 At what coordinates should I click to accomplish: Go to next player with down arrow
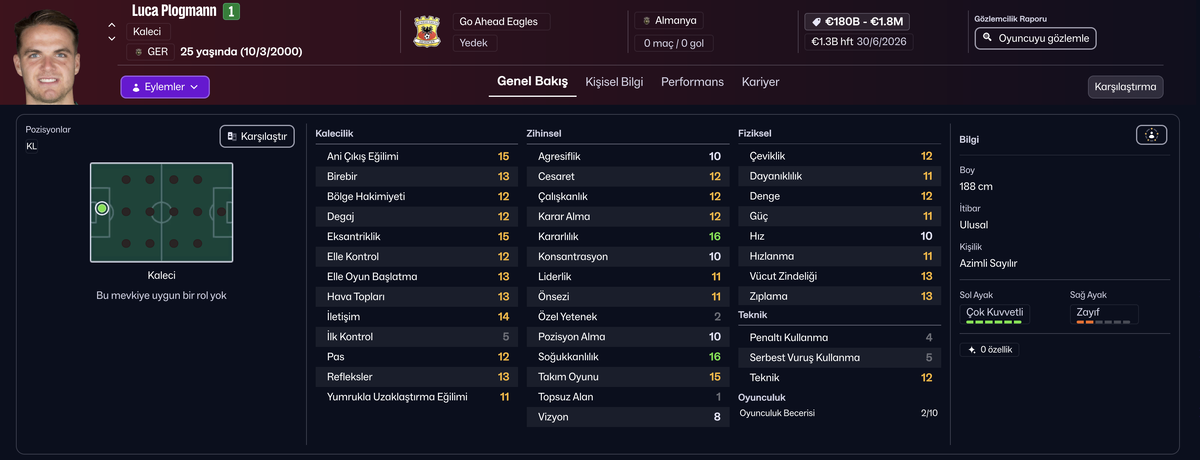(x=112, y=39)
